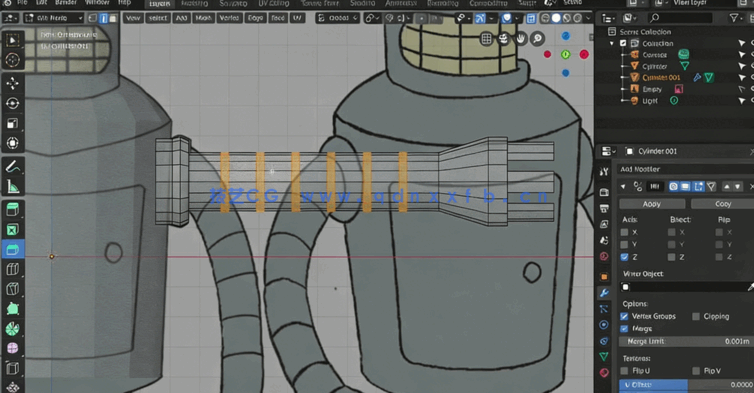The image size is (754, 393).
Task: Open the Modifier properties wrench tab
Action: [604, 293]
